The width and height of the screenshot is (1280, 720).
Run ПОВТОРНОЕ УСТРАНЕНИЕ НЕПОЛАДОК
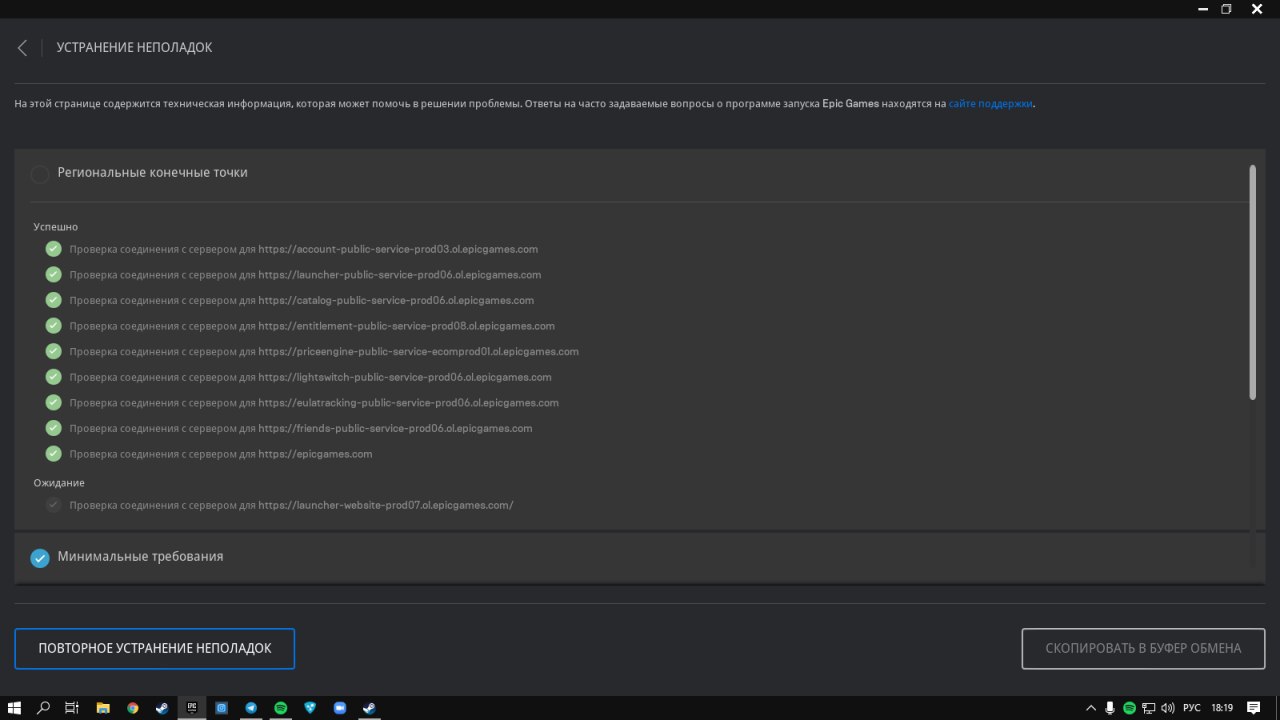pyautogui.click(x=155, y=648)
